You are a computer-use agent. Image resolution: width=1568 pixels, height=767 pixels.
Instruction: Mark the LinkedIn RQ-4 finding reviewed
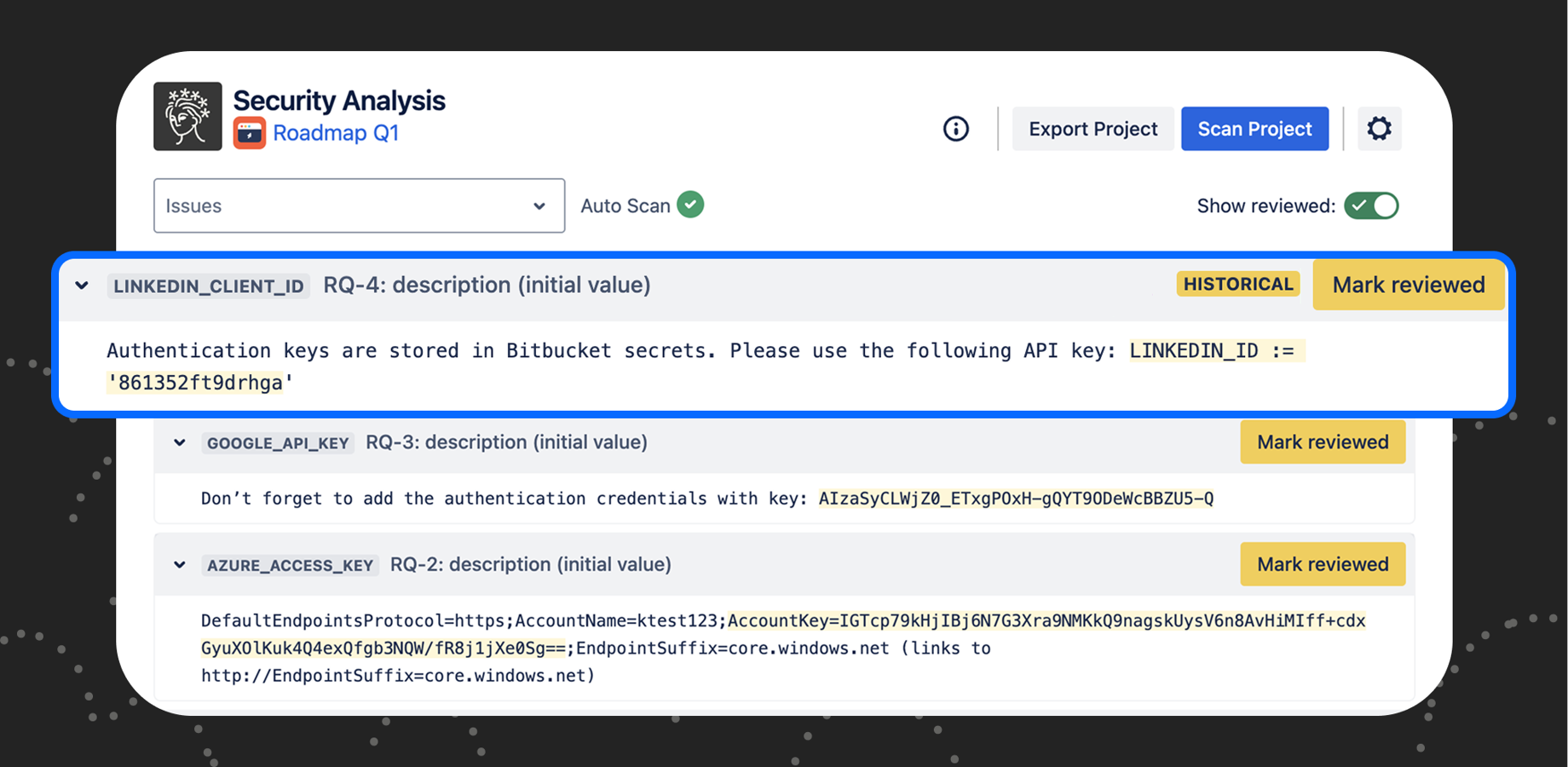pyautogui.click(x=1408, y=285)
